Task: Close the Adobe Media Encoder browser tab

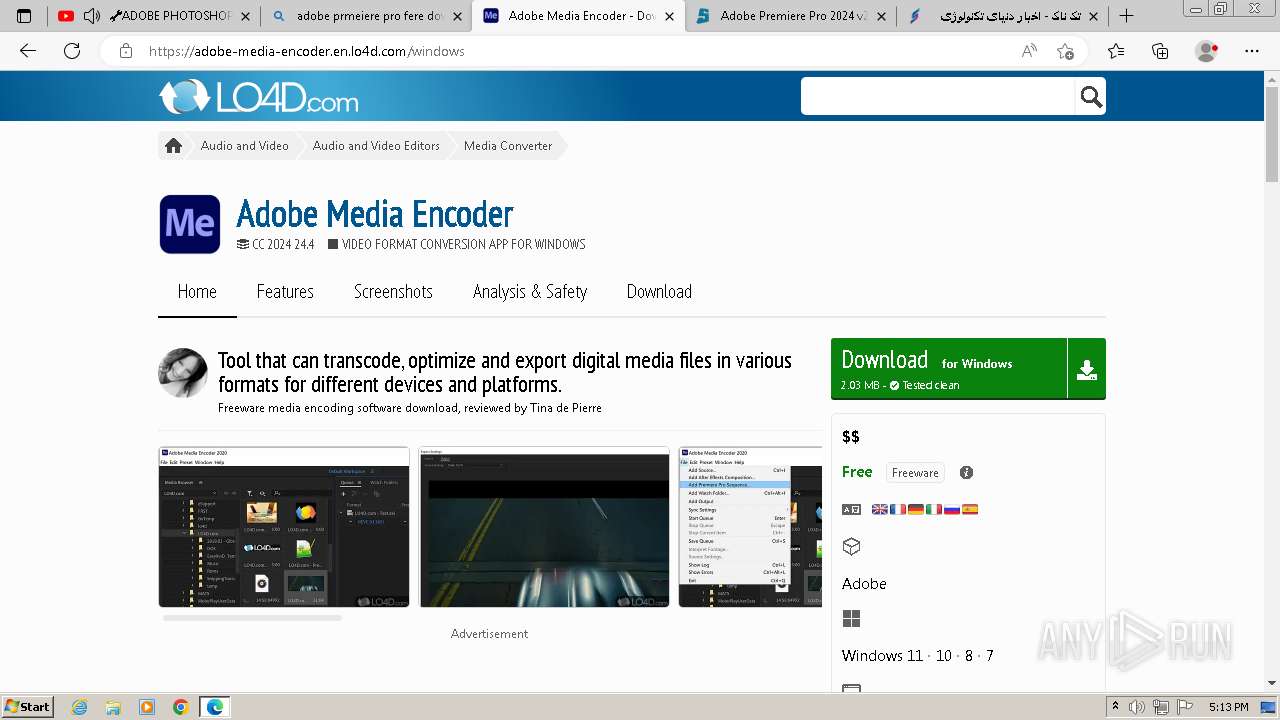Action: [x=669, y=16]
